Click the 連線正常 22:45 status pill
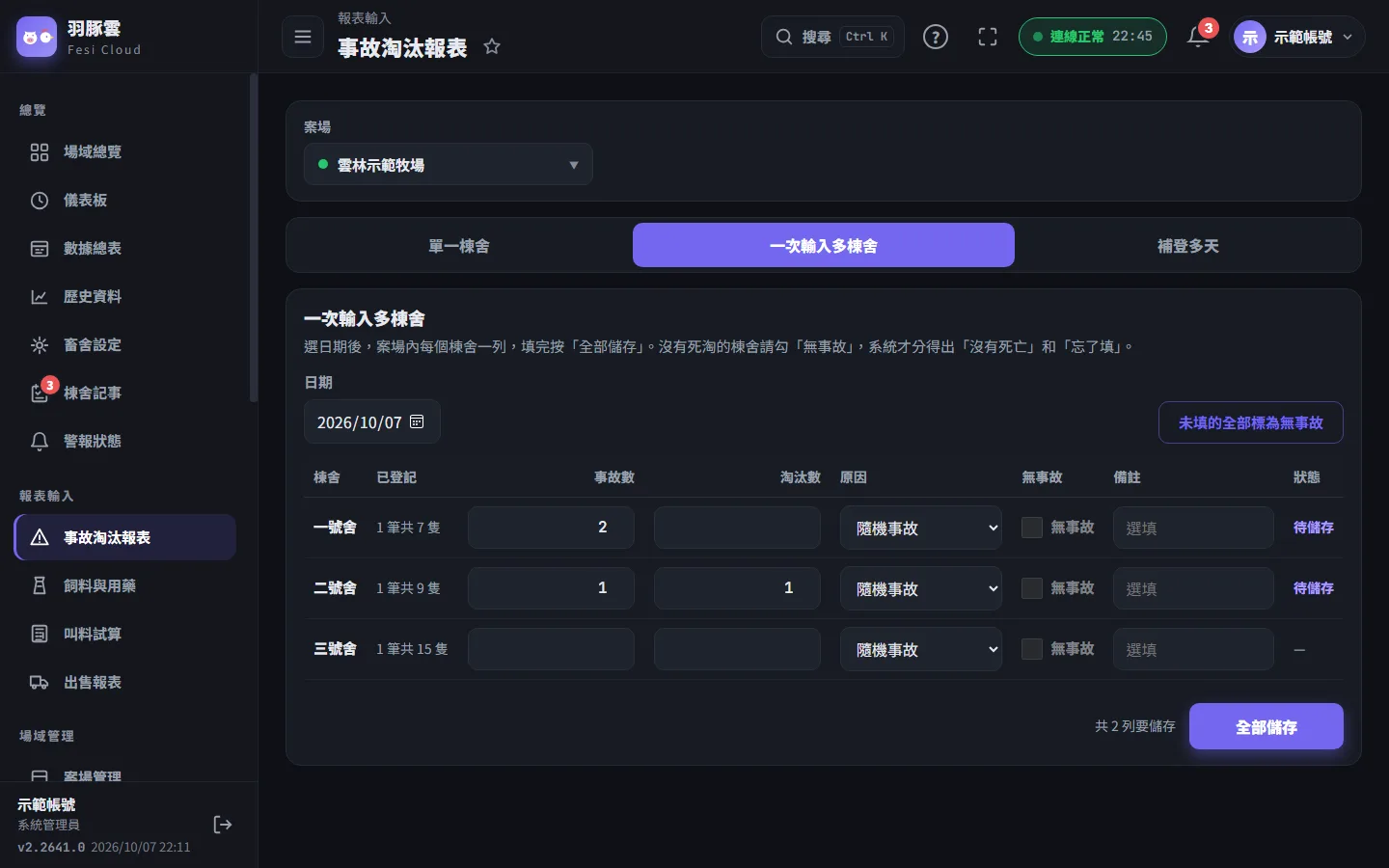Screen dimensions: 1389x868 [x=1093, y=37]
